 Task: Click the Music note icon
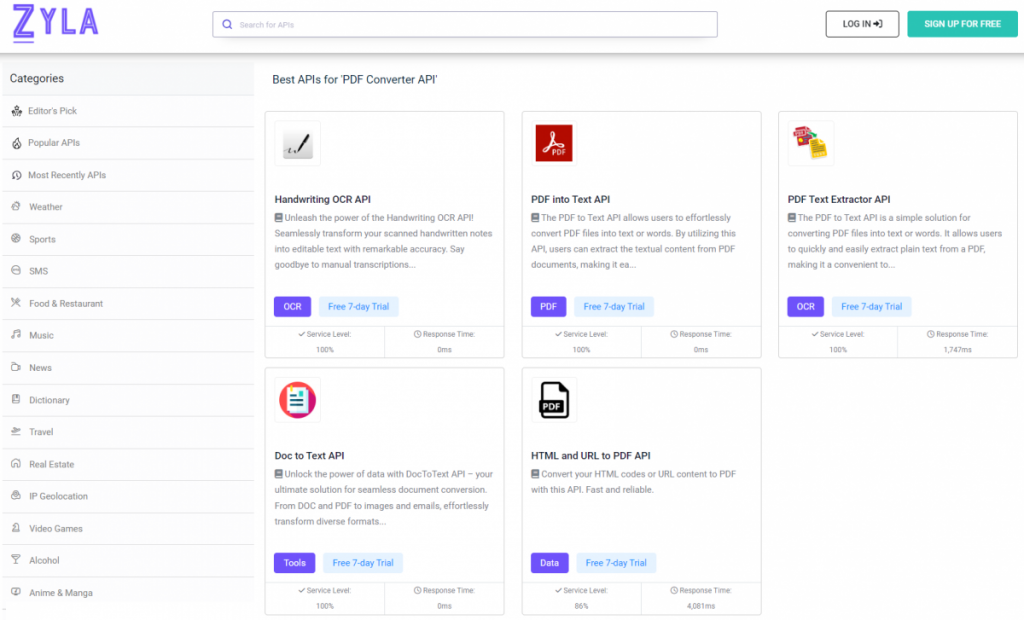16,334
